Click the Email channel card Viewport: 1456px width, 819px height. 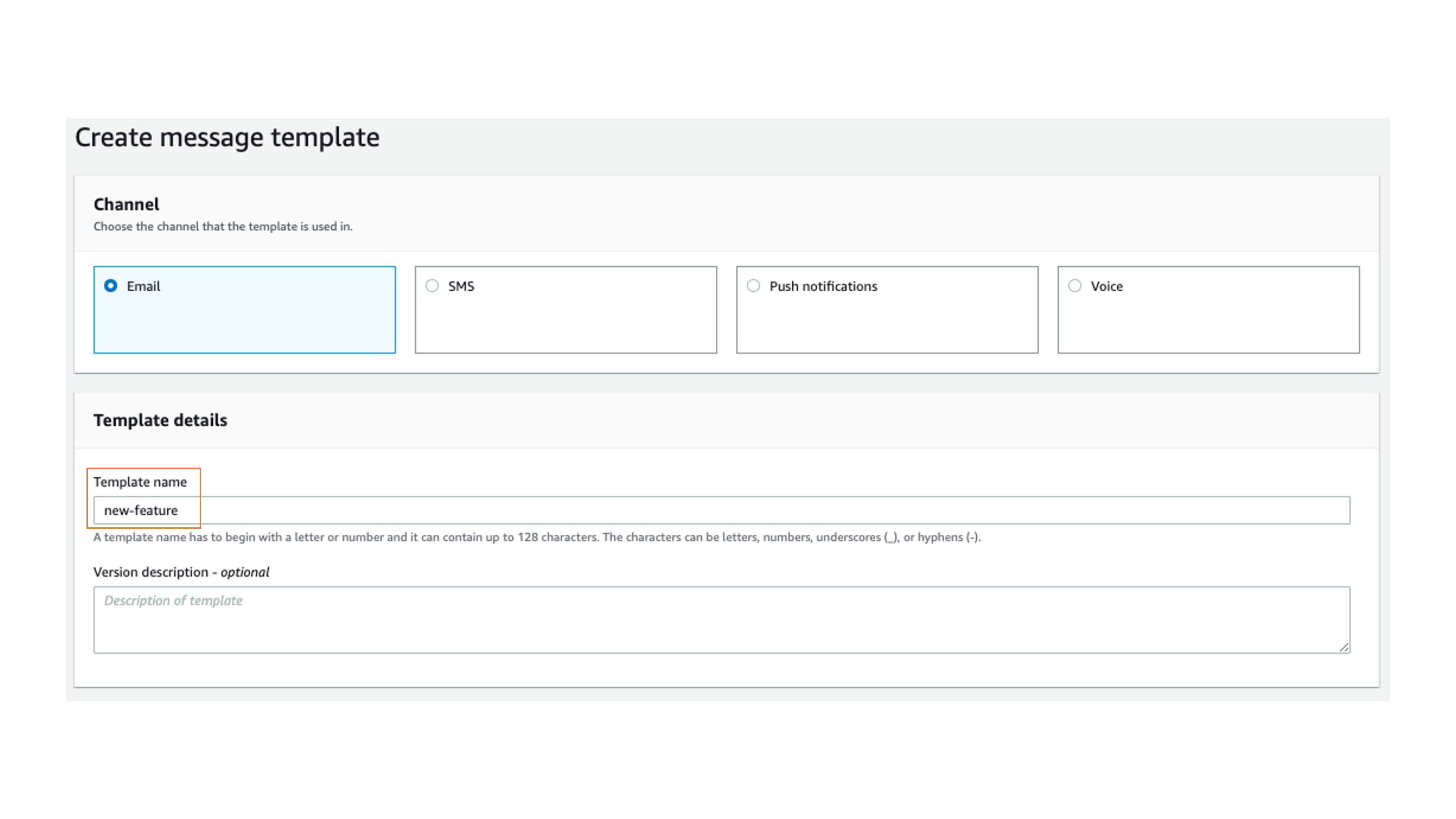(244, 310)
